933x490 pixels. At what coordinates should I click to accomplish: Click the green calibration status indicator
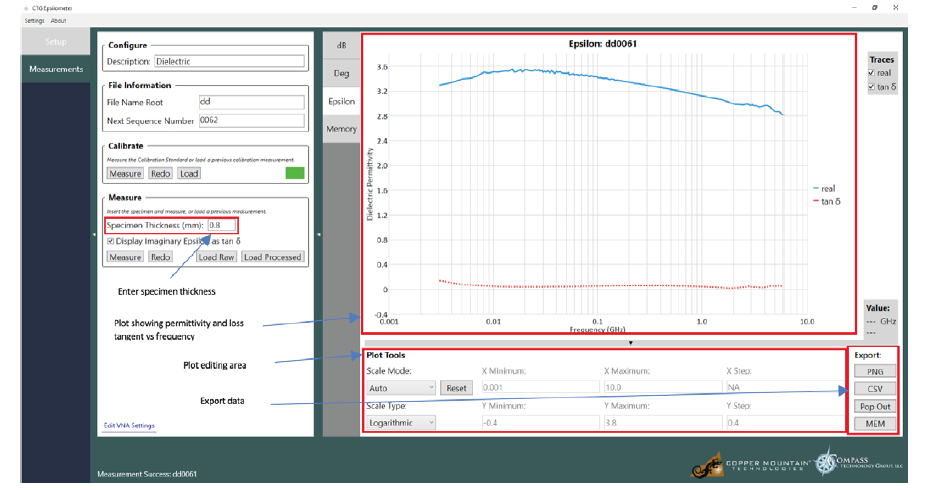pyautogui.click(x=294, y=173)
